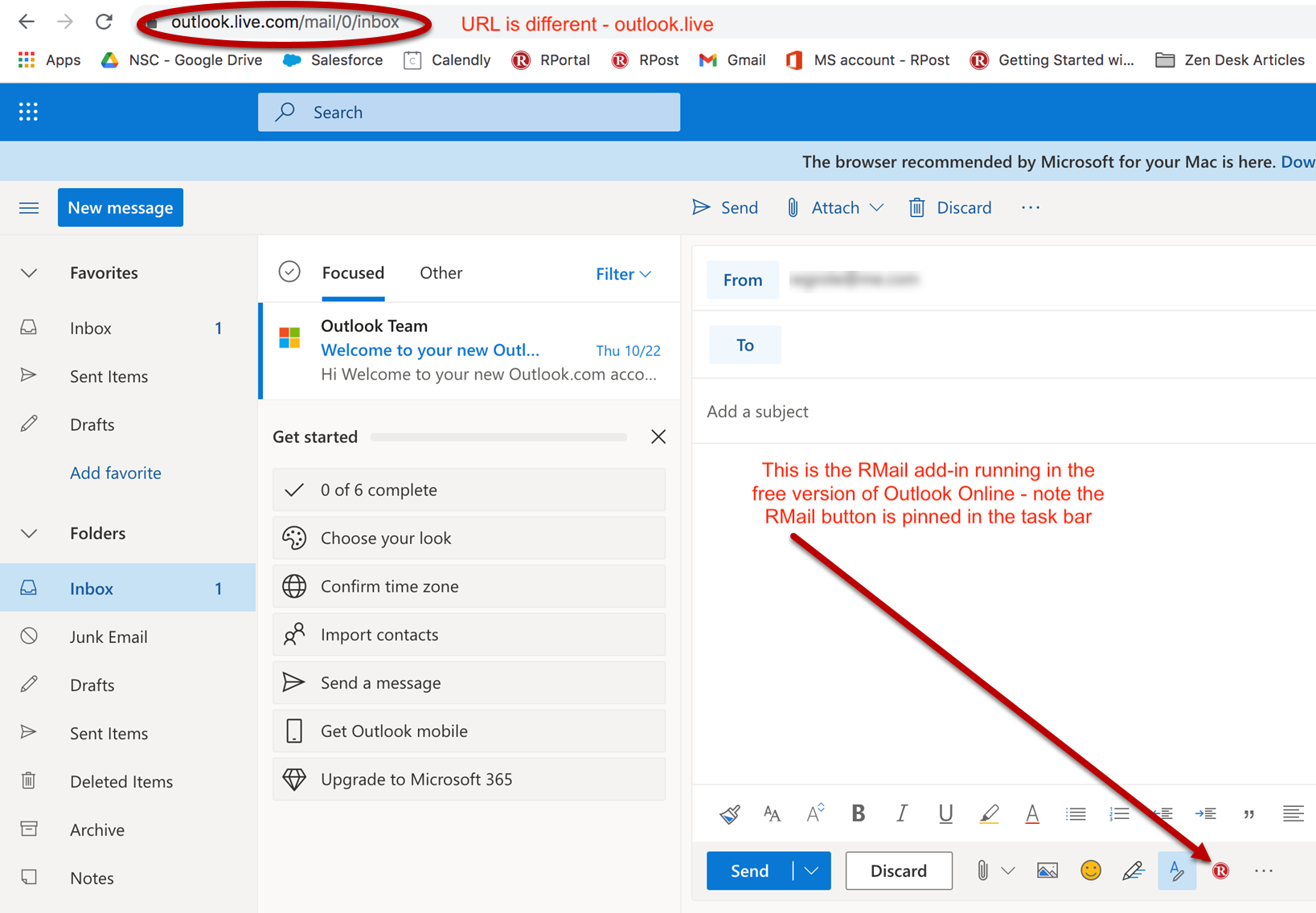Open the Archive folder
The width and height of the screenshot is (1316, 913).
point(128,829)
